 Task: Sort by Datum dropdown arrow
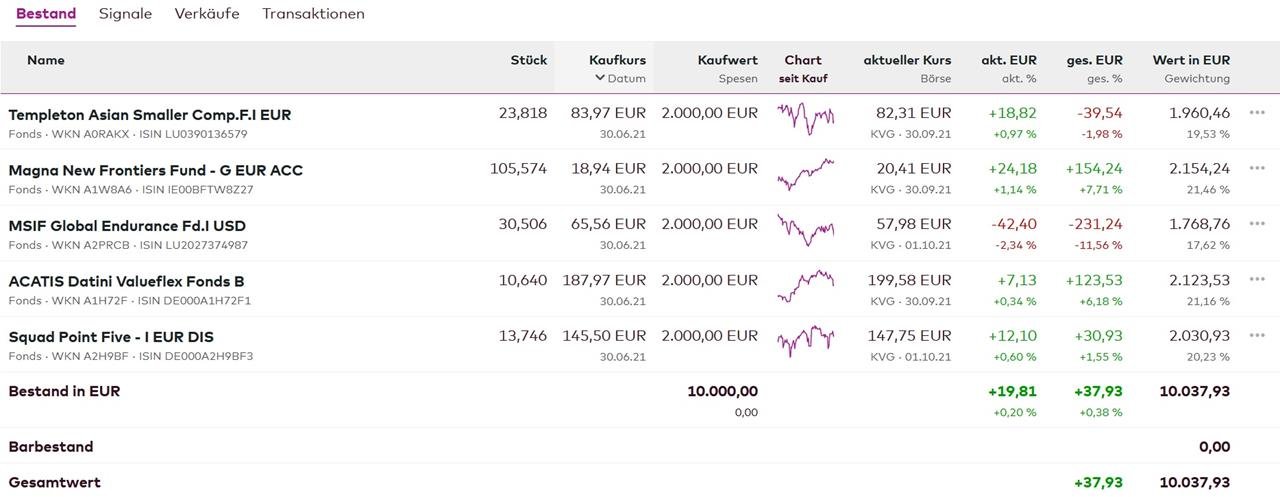point(600,78)
